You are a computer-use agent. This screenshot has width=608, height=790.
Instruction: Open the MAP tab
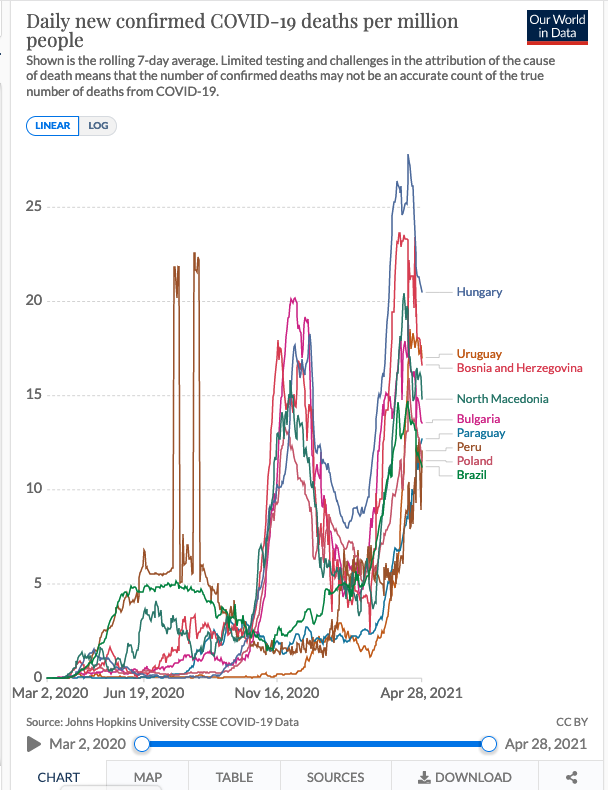click(x=147, y=777)
